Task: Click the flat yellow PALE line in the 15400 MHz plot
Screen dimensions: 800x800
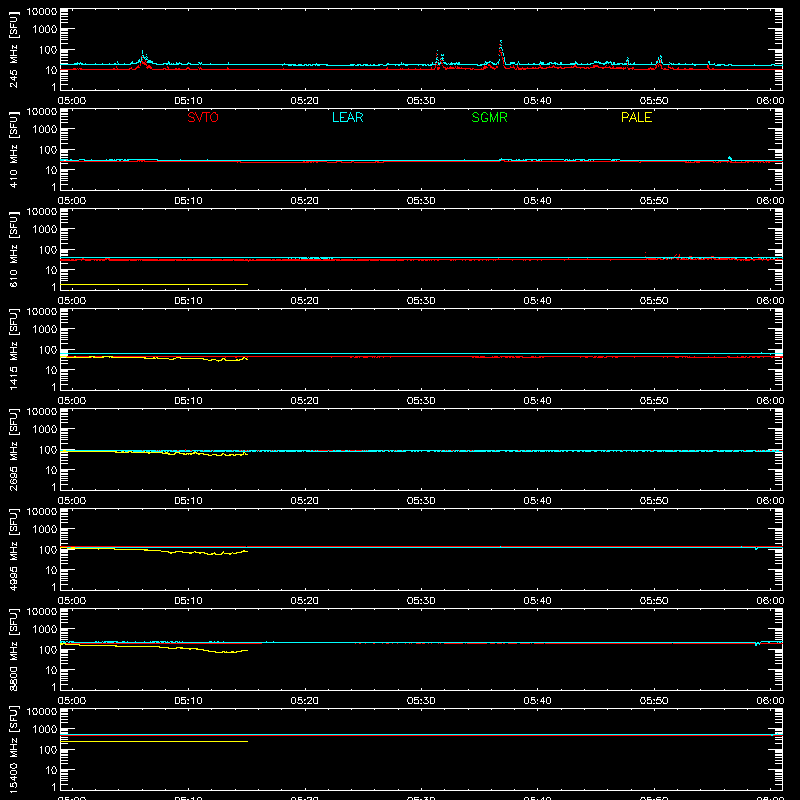Action: [x=154, y=741]
